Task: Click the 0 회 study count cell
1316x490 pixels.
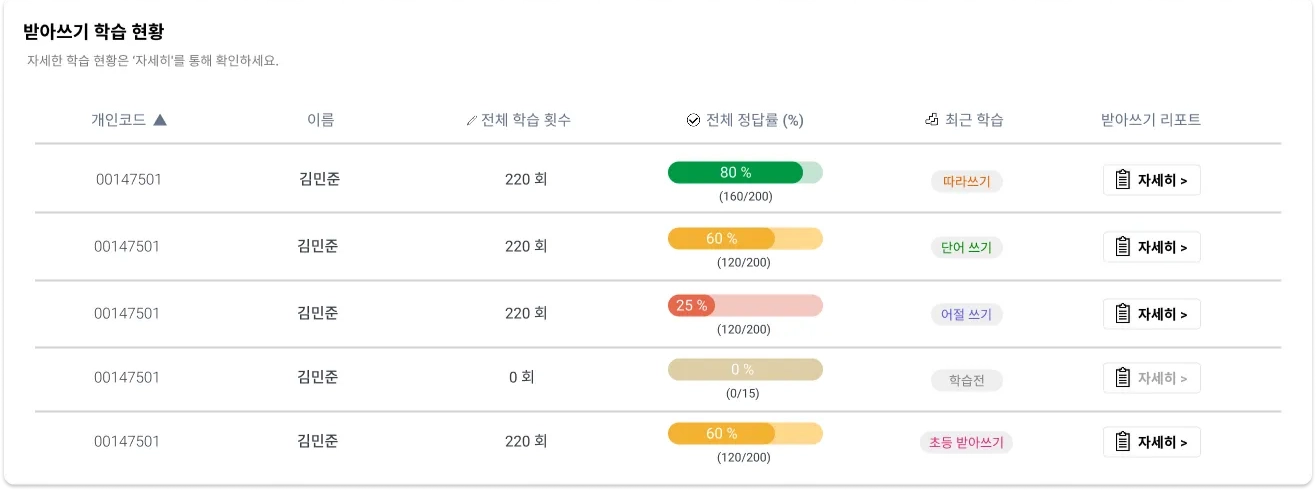Action: (x=522, y=378)
